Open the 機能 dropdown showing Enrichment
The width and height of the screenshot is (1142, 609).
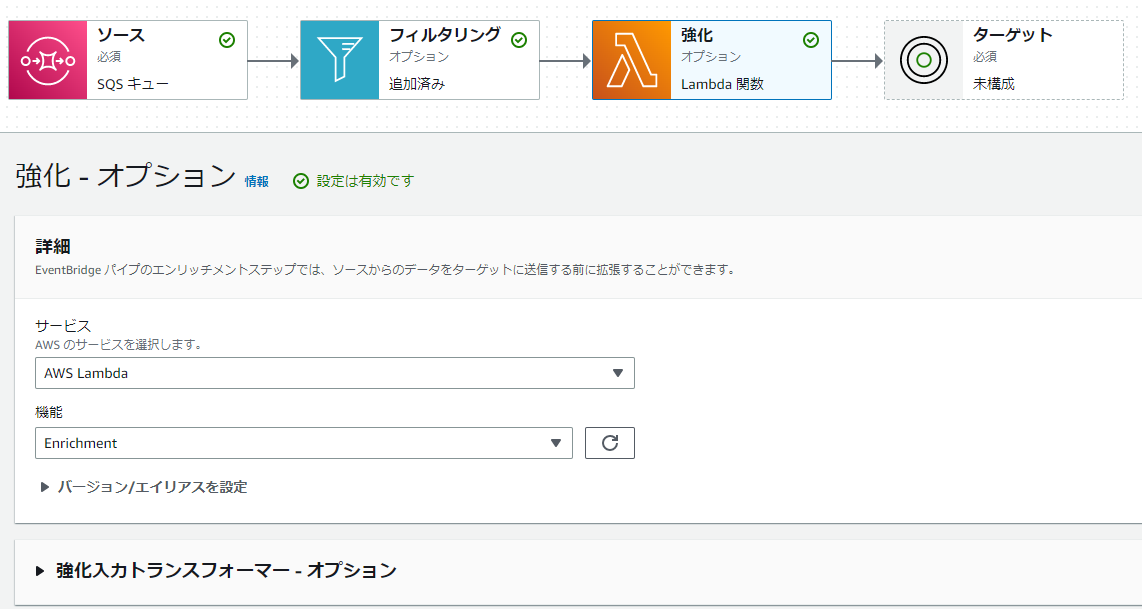304,443
